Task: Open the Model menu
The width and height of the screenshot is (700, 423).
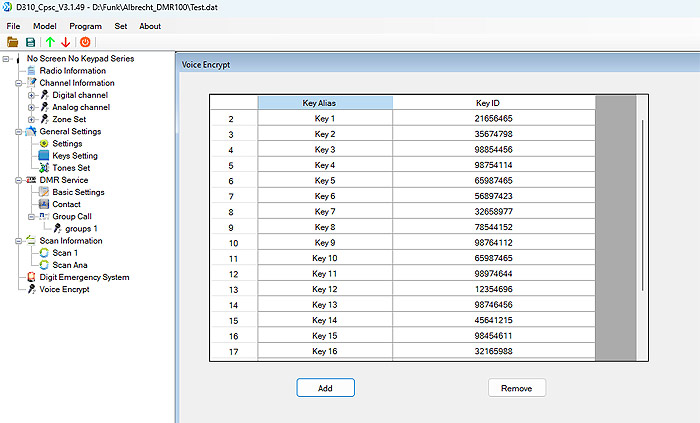Action: [44, 26]
